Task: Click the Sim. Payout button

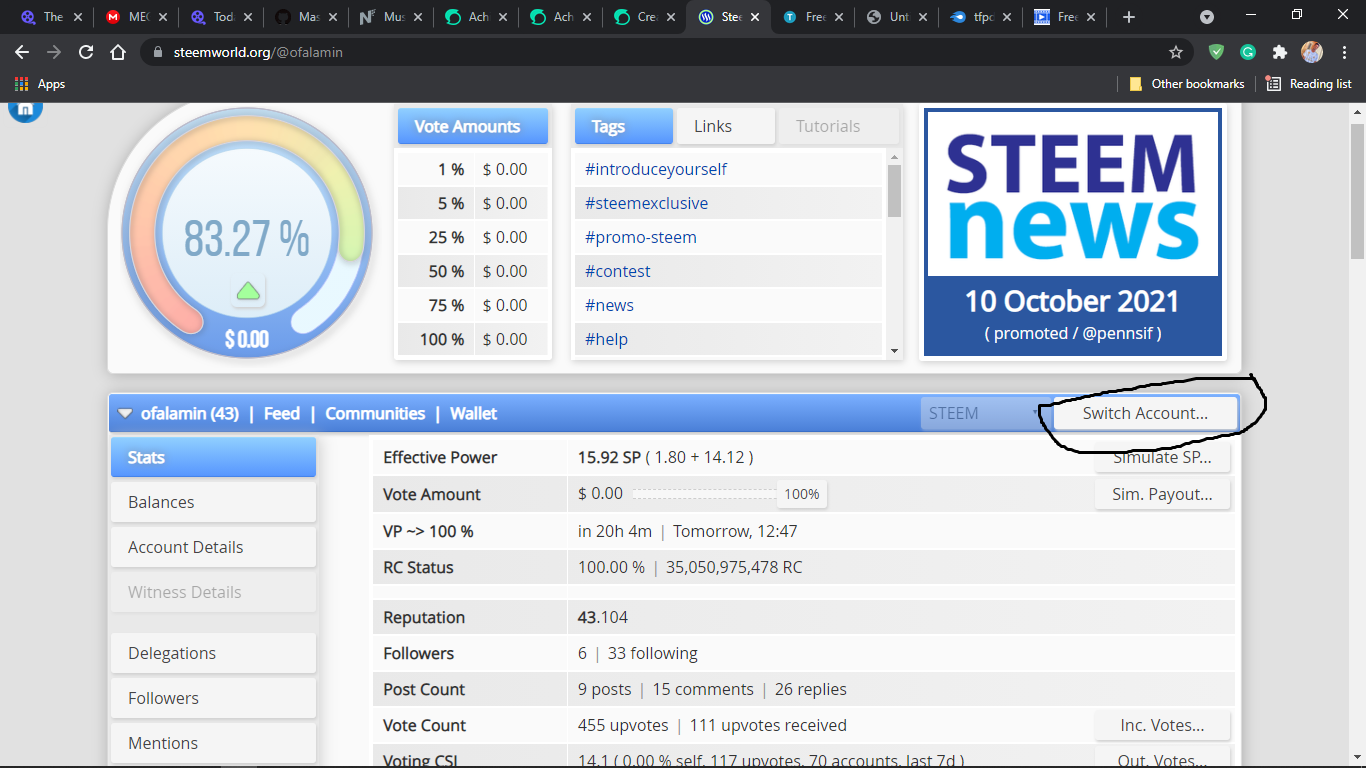Action: pos(1162,494)
